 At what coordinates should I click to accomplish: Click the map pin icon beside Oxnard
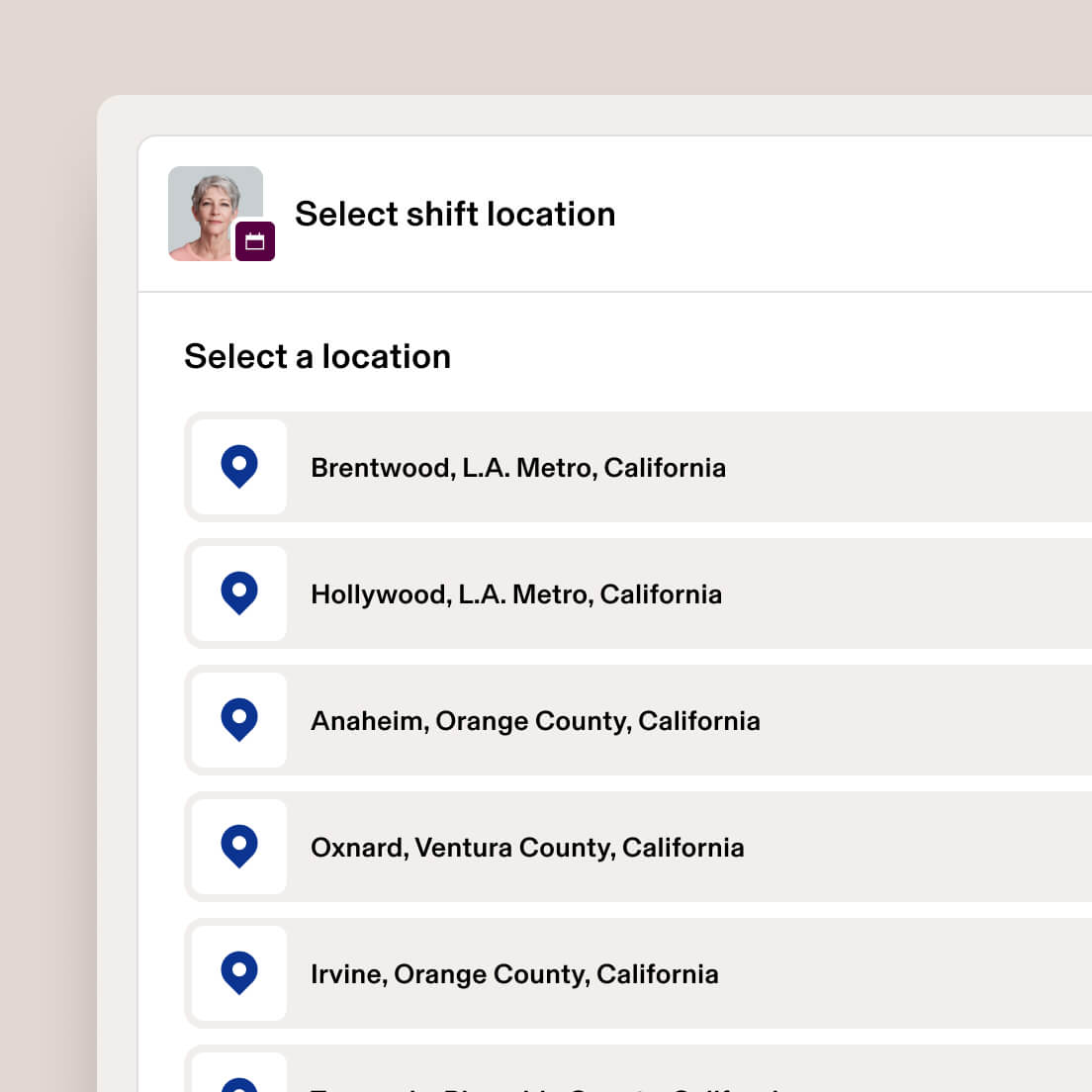click(x=238, y=847)
